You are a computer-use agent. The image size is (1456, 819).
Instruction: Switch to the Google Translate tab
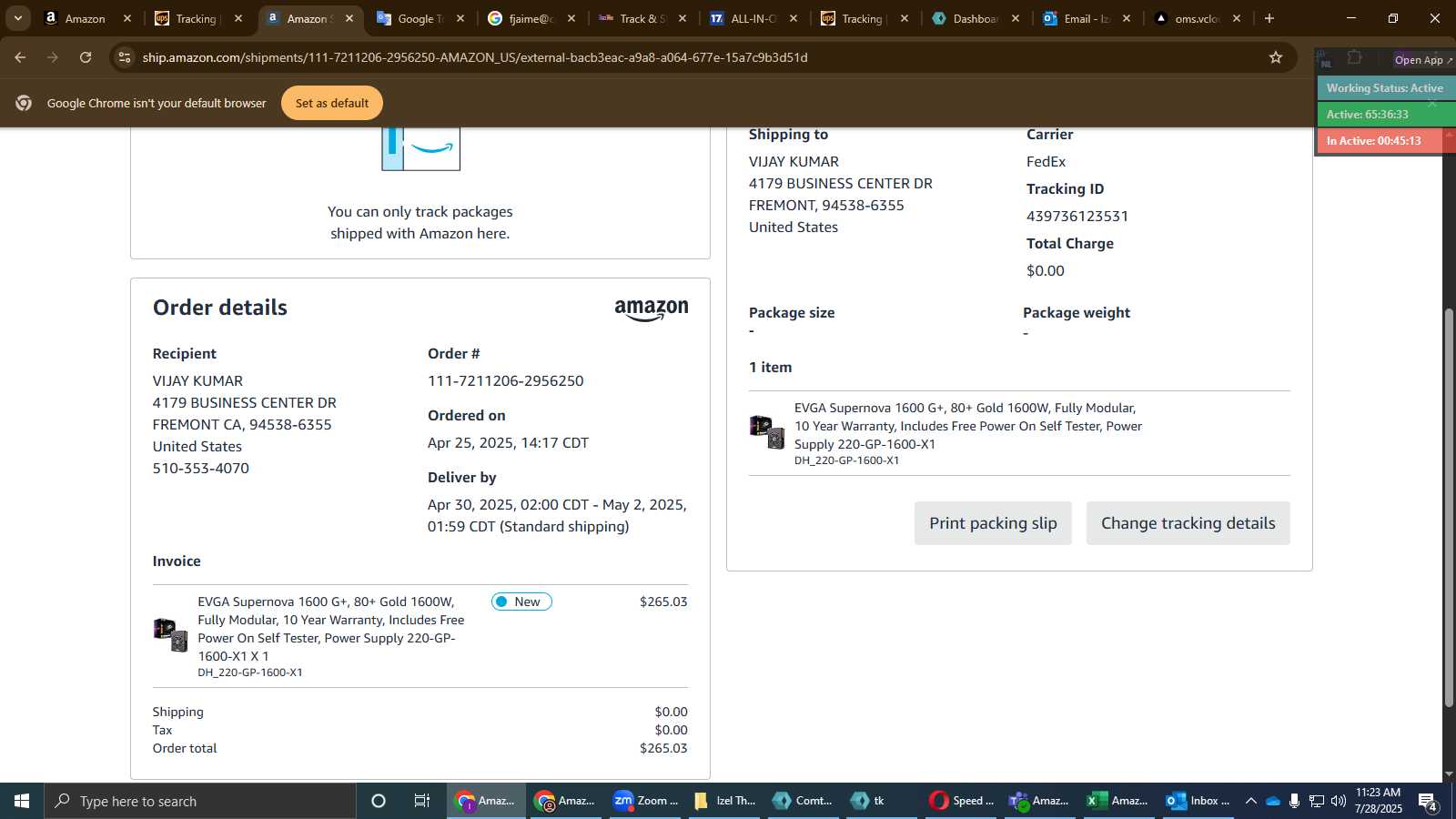(420, 18)
